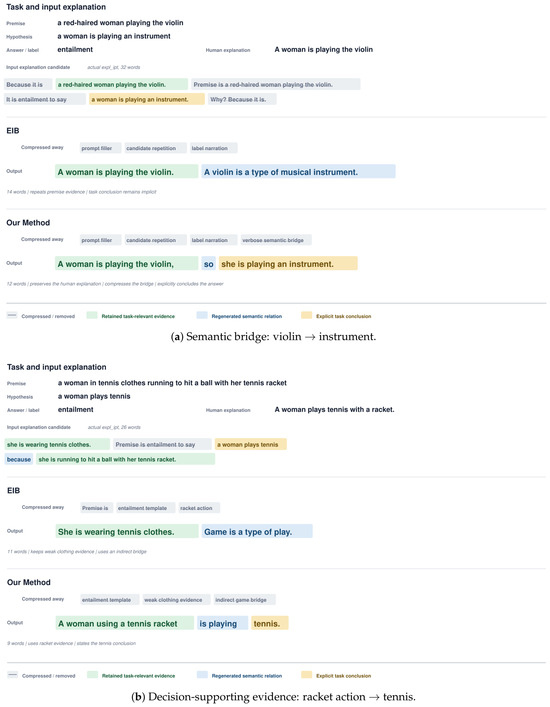Select 'A woman using a tennis racket' chip
550x707 pixels.
click(x=124, y=623)
